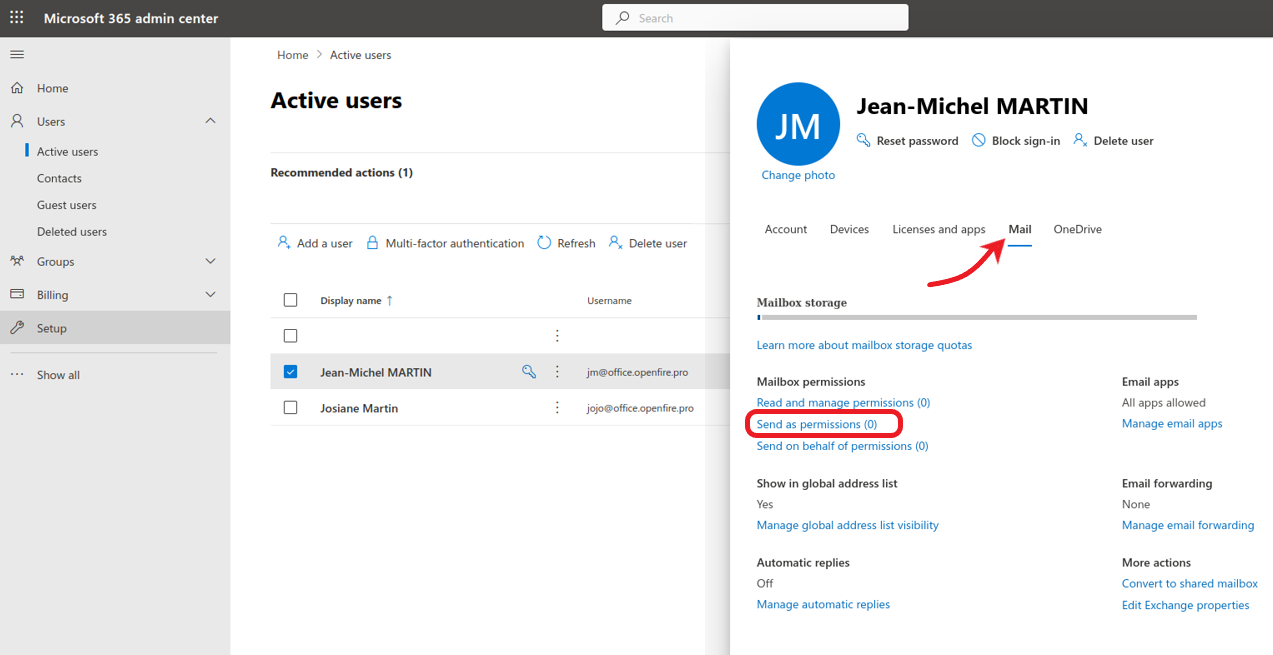Click the Refresh circular arrow icon
The height and width of the screenshot is (655, 1273).
(544, 243)
